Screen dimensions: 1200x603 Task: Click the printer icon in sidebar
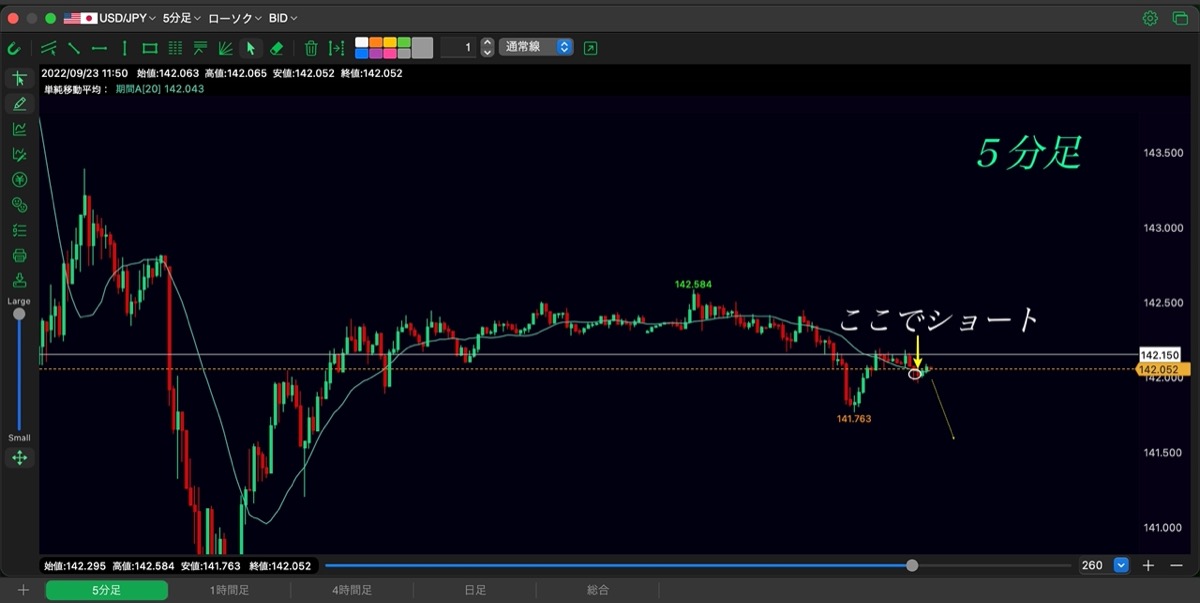point(19,255)
